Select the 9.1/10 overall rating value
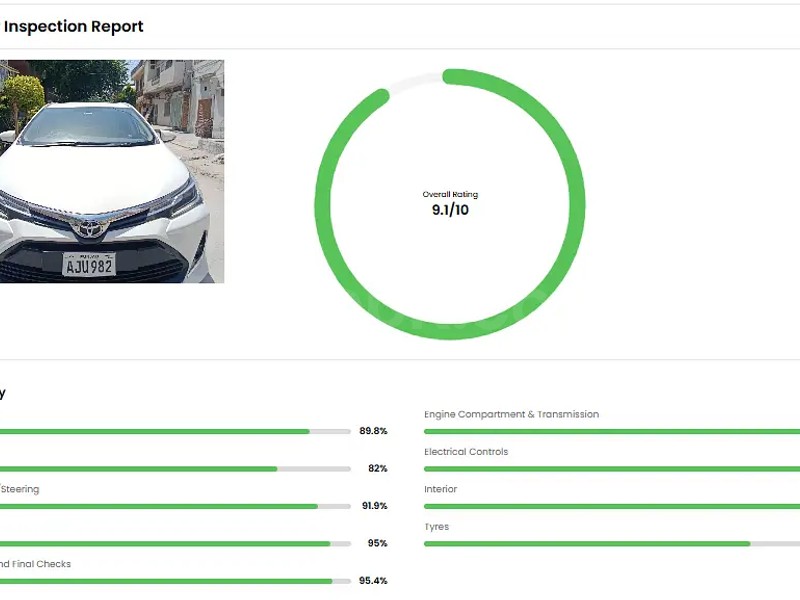Viewport: 800px width, 600px height. pos(450,210)
